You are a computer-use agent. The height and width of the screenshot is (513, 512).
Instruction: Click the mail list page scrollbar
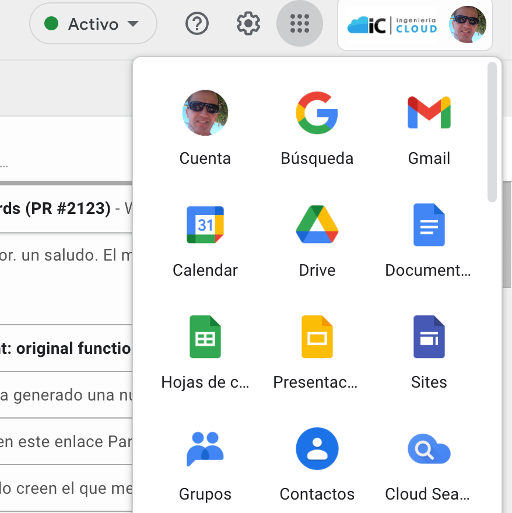[507, 235]
